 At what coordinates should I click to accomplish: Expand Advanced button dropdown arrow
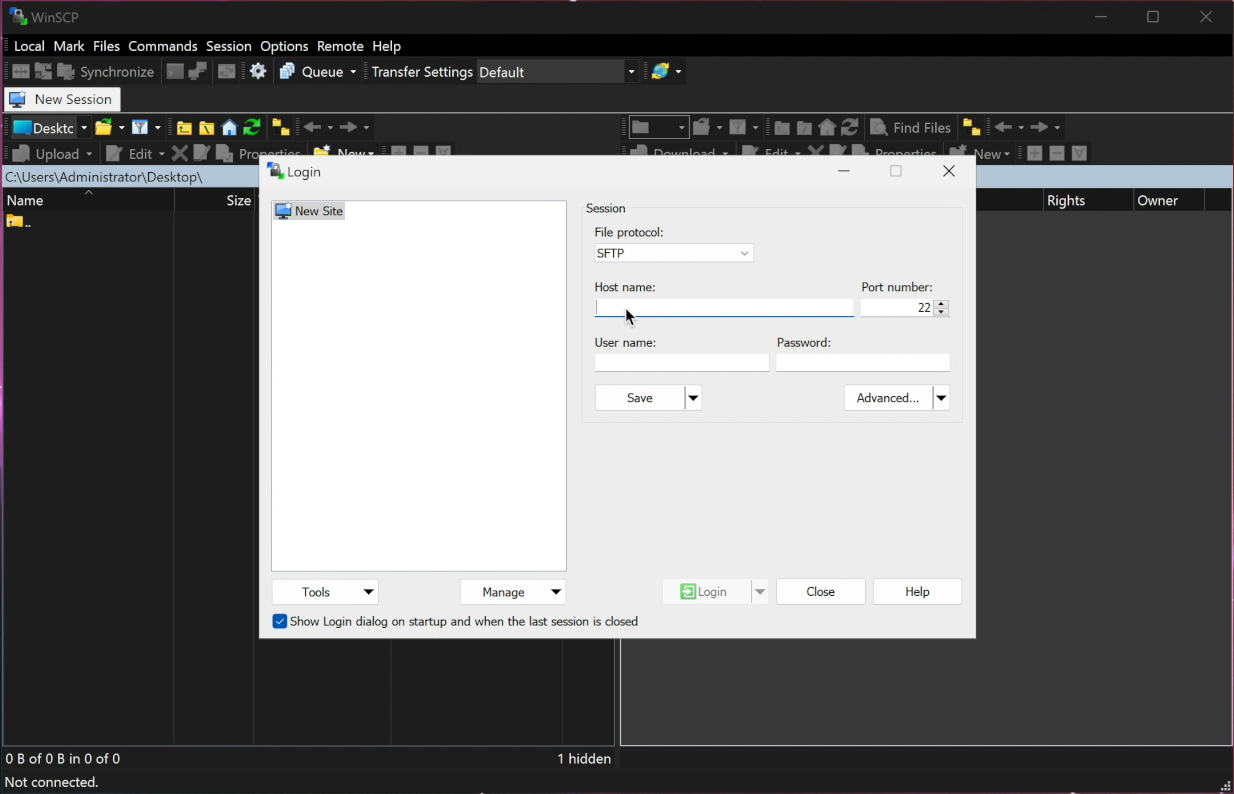tap(941, 398)
